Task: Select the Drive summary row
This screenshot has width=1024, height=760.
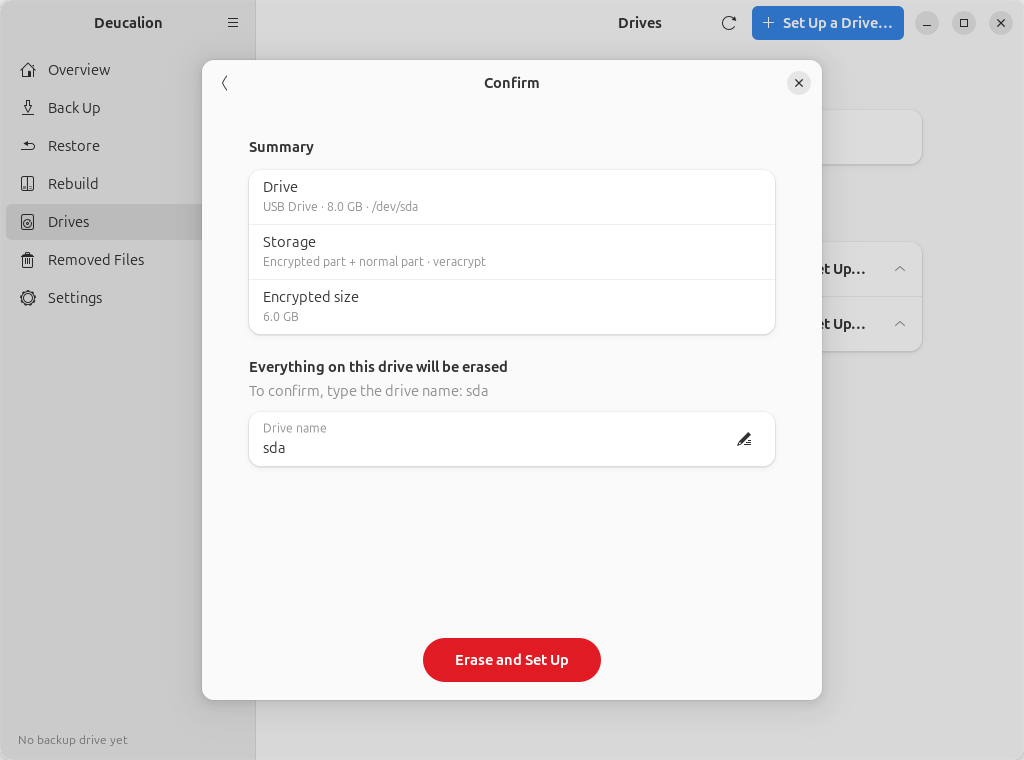Action: [x=511, y=197]
